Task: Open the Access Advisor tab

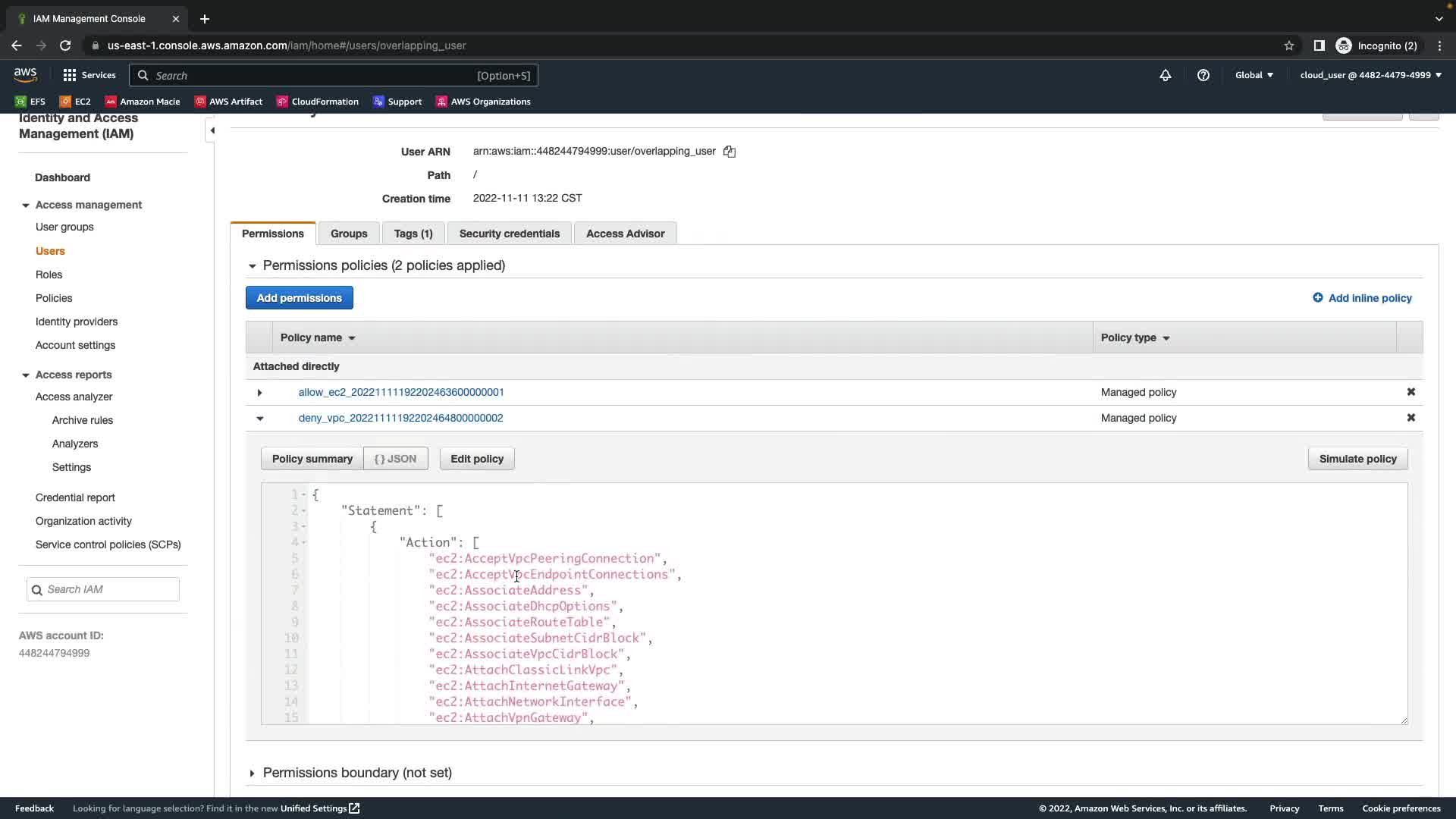Action: 625,234
